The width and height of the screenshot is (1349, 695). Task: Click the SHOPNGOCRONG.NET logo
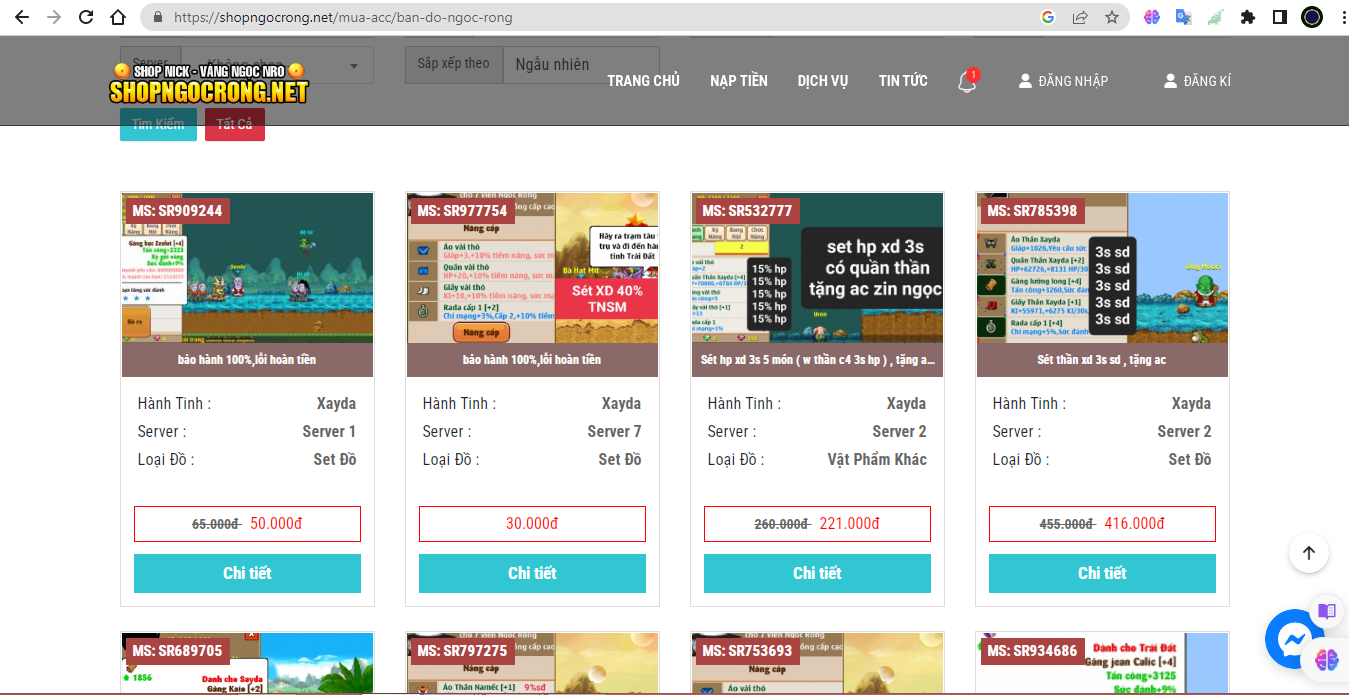209,84
